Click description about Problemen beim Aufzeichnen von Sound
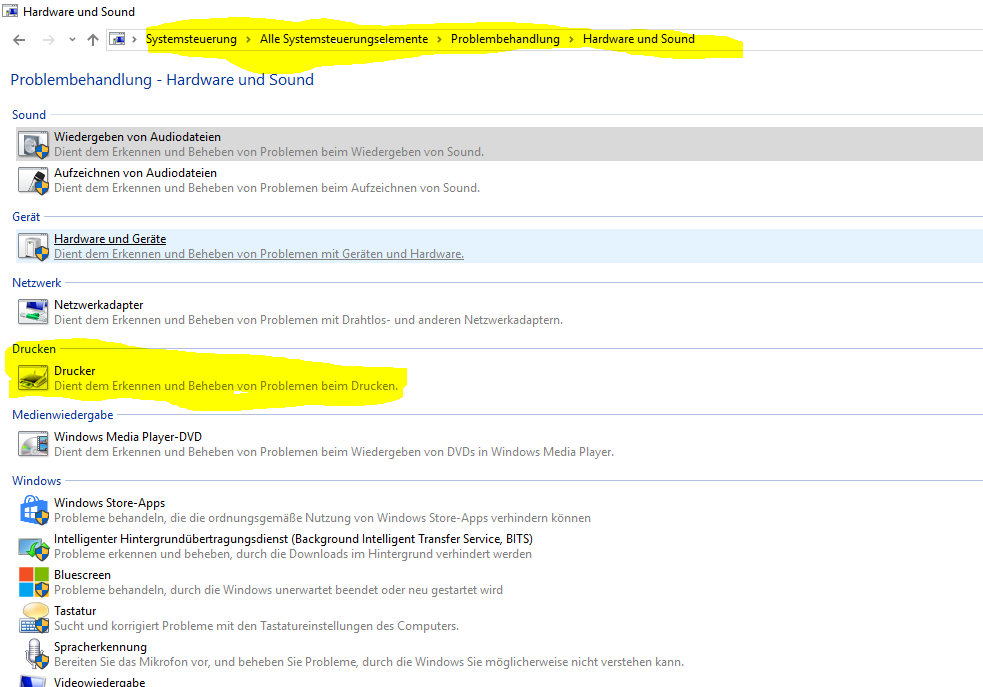Image resolution: width=983 pixels, height=687 pixels. [x=267, y=188]
